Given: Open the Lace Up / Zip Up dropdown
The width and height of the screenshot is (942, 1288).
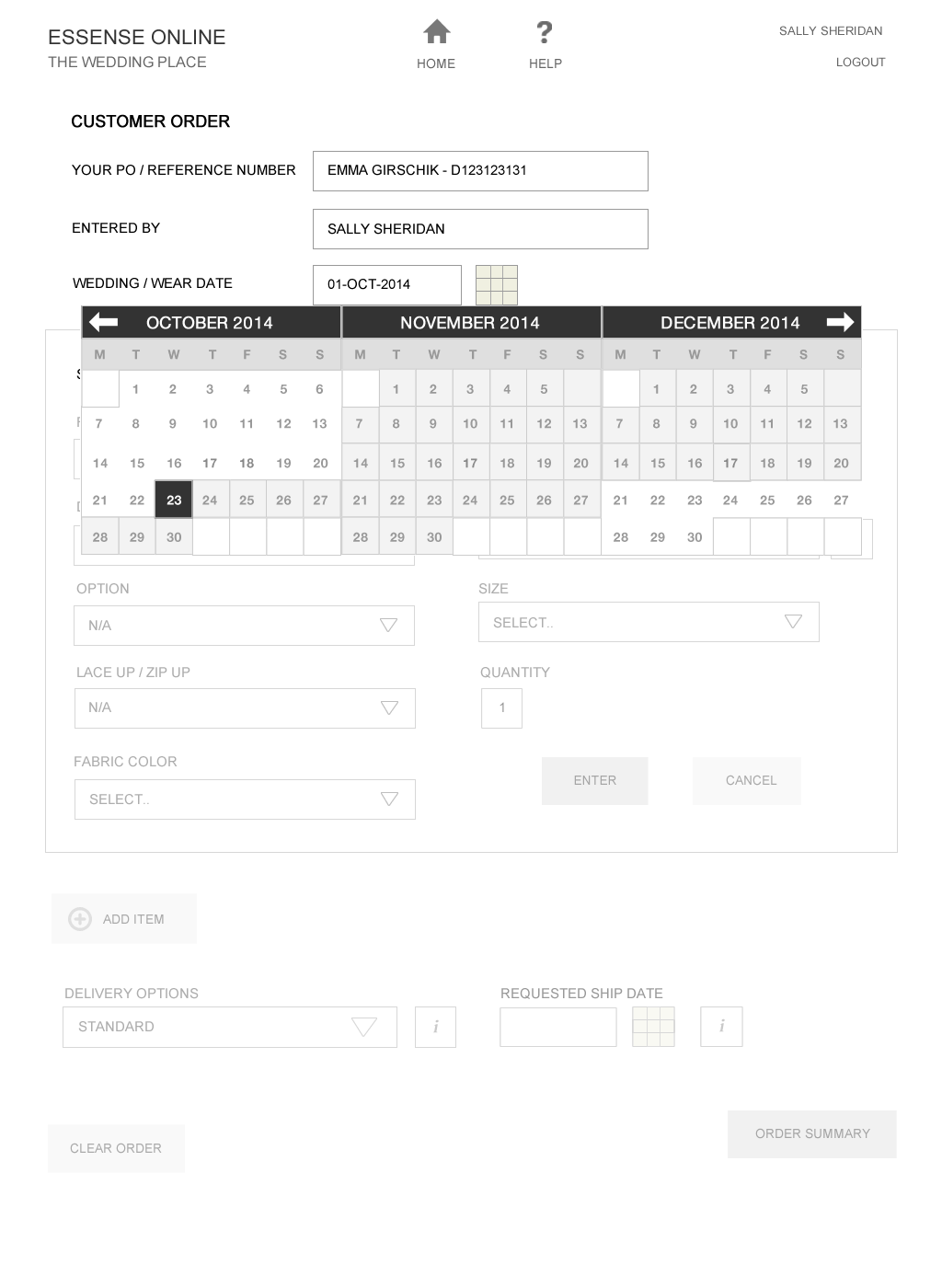Looking at the screenshot, I should point(389,708).
